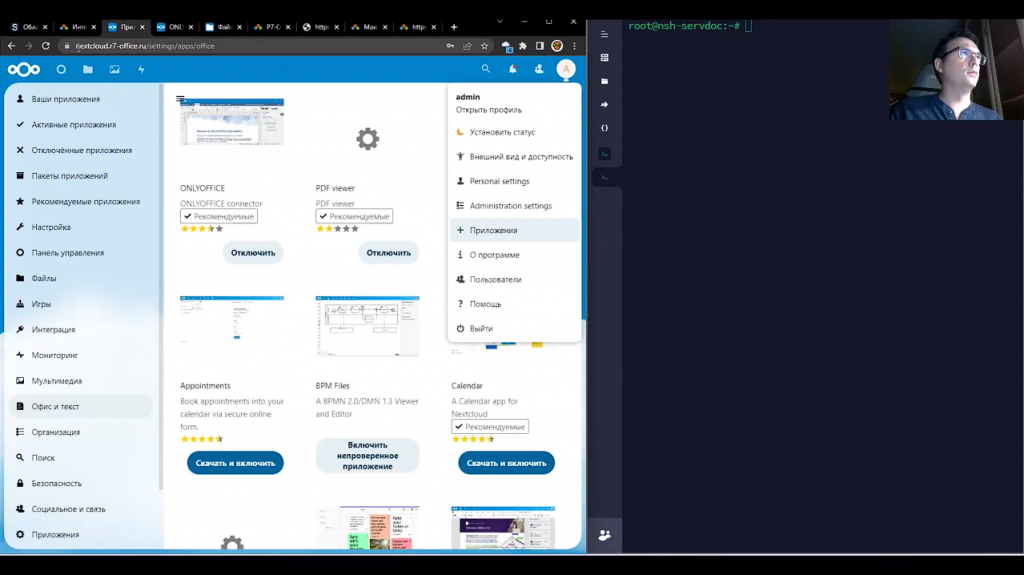Click Скачать и включить for Calendar
Viewport: 1024px width, 575px height.
click(506, 463)
